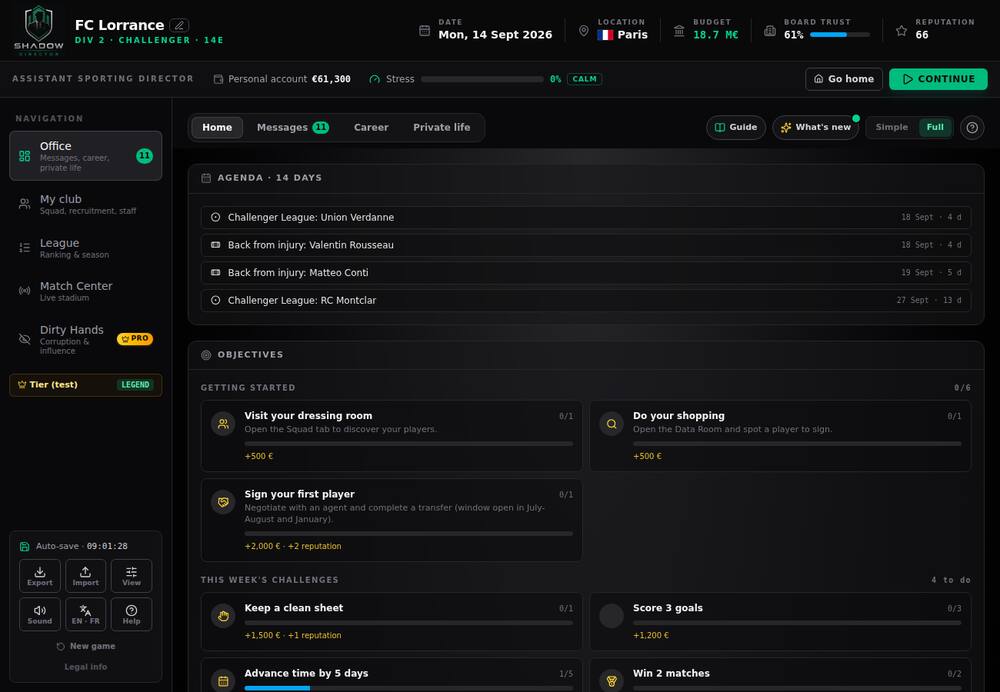Click the Agenda calendar icon
Screen dimensions: 1000x692
206,178
